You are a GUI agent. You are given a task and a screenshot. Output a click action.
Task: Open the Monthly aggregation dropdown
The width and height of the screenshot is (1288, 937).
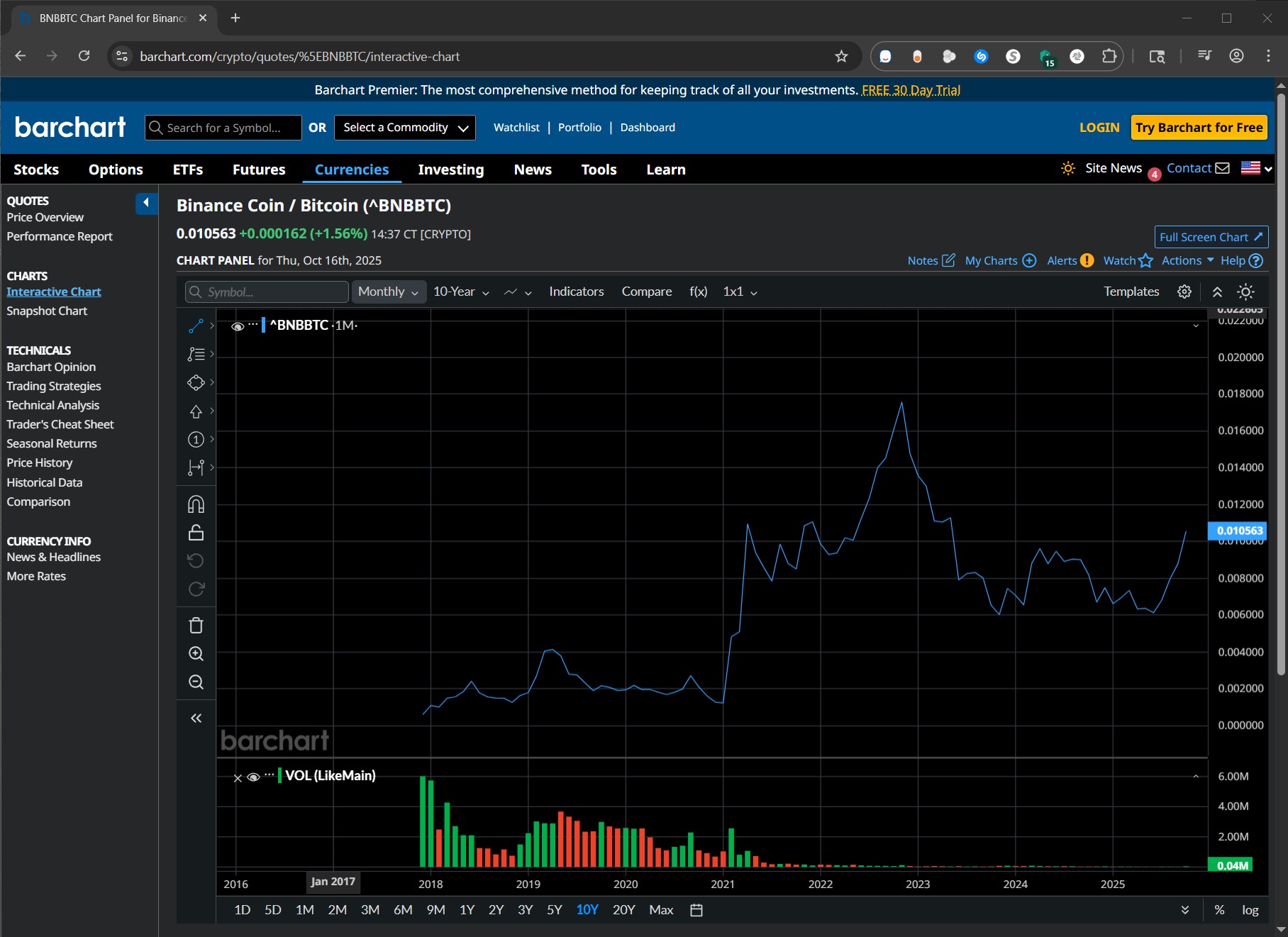click(389, 292)
